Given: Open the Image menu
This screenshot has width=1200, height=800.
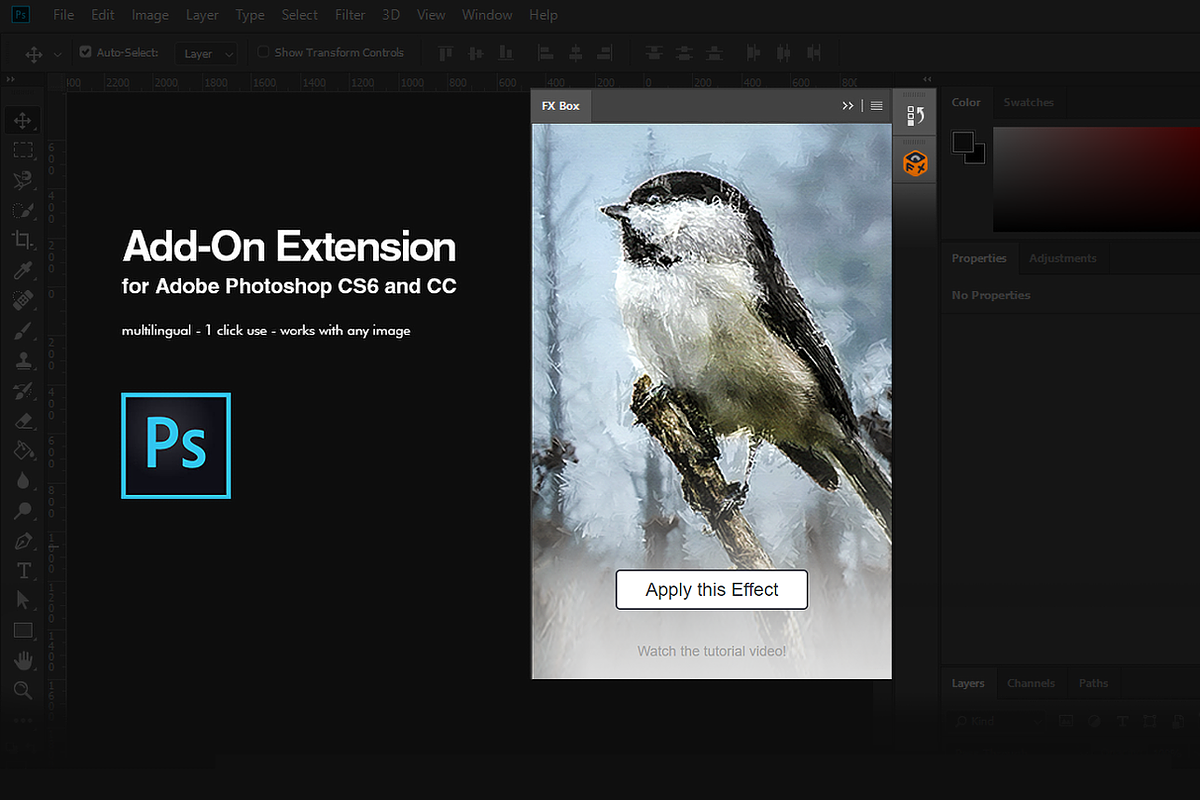Looking at the screenshot, I should [x=150, y=15].
